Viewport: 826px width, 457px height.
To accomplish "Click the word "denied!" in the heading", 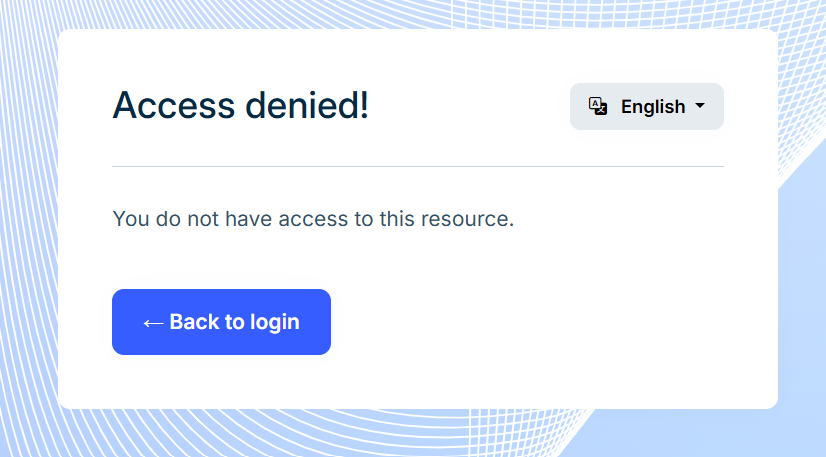I will coord(307,105).
